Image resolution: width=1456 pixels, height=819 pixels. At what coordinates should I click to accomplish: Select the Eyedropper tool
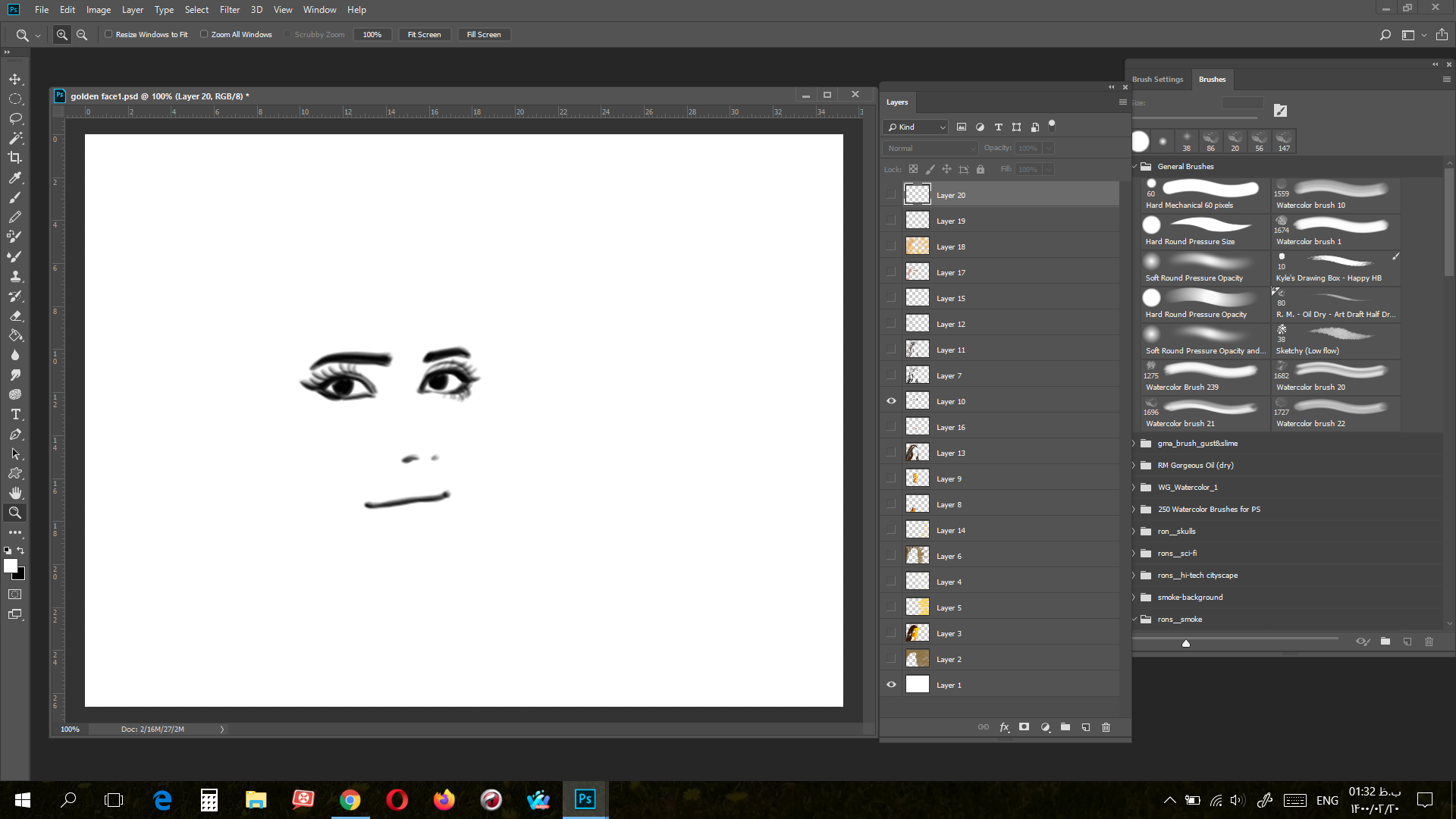[15, 177]
